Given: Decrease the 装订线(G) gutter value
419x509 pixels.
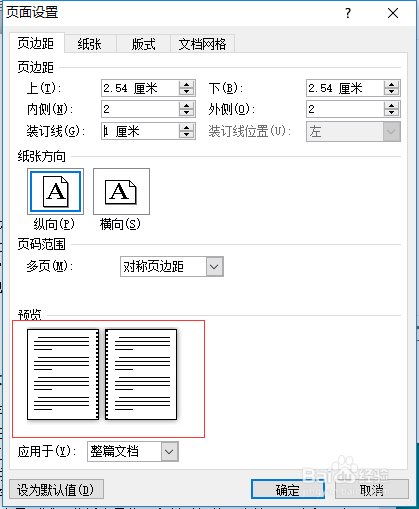Looking at the screenshot, I should click(x=187, y=135).
